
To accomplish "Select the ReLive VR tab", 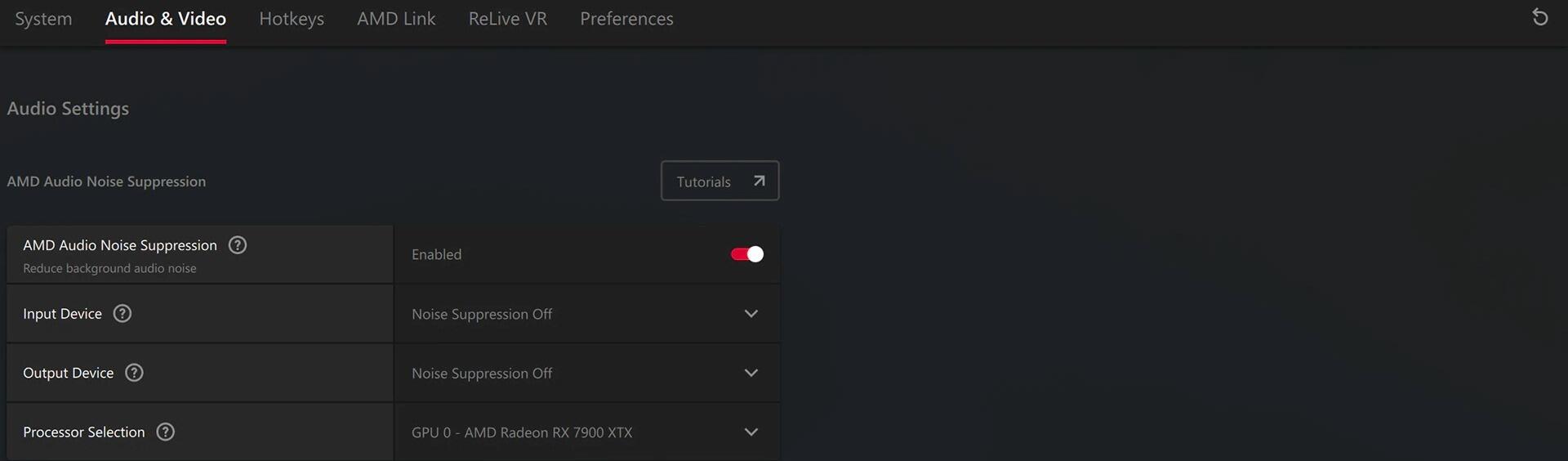I will pyautogui.click(x=508, y=19).
